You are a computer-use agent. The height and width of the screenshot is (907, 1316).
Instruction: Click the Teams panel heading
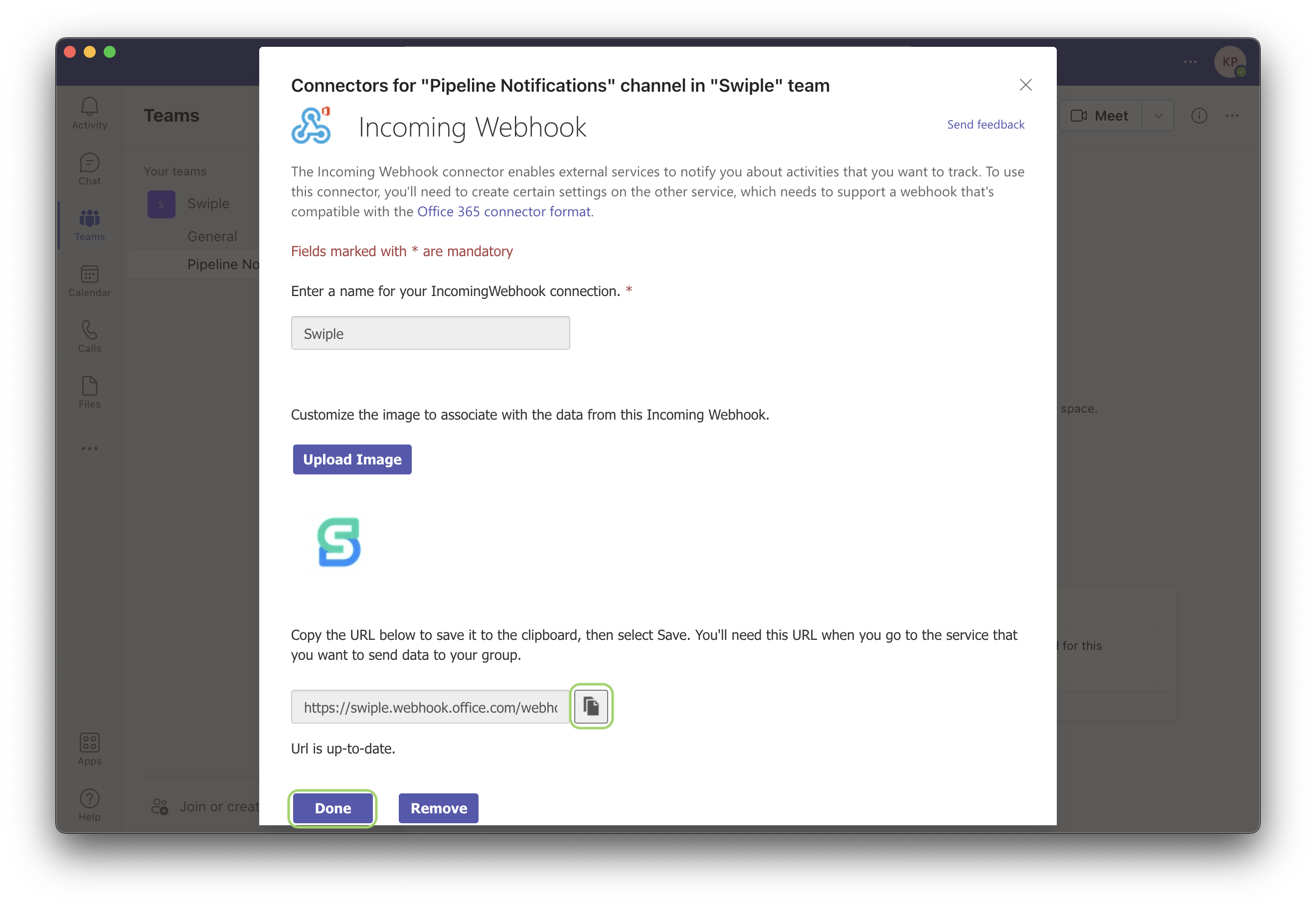[171, 115]
